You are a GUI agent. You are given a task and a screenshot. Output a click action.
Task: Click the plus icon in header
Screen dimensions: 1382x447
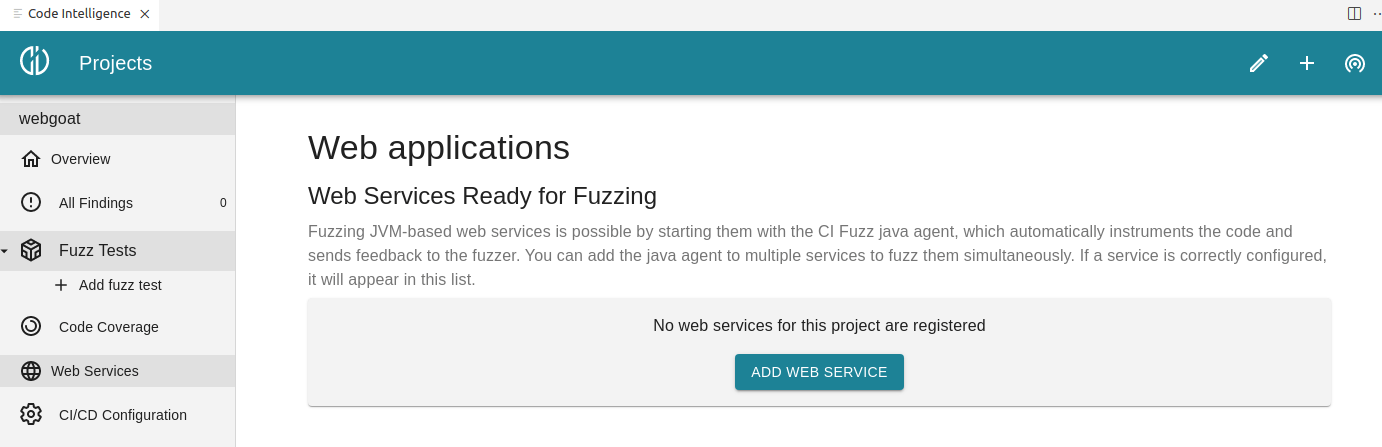1307,63
